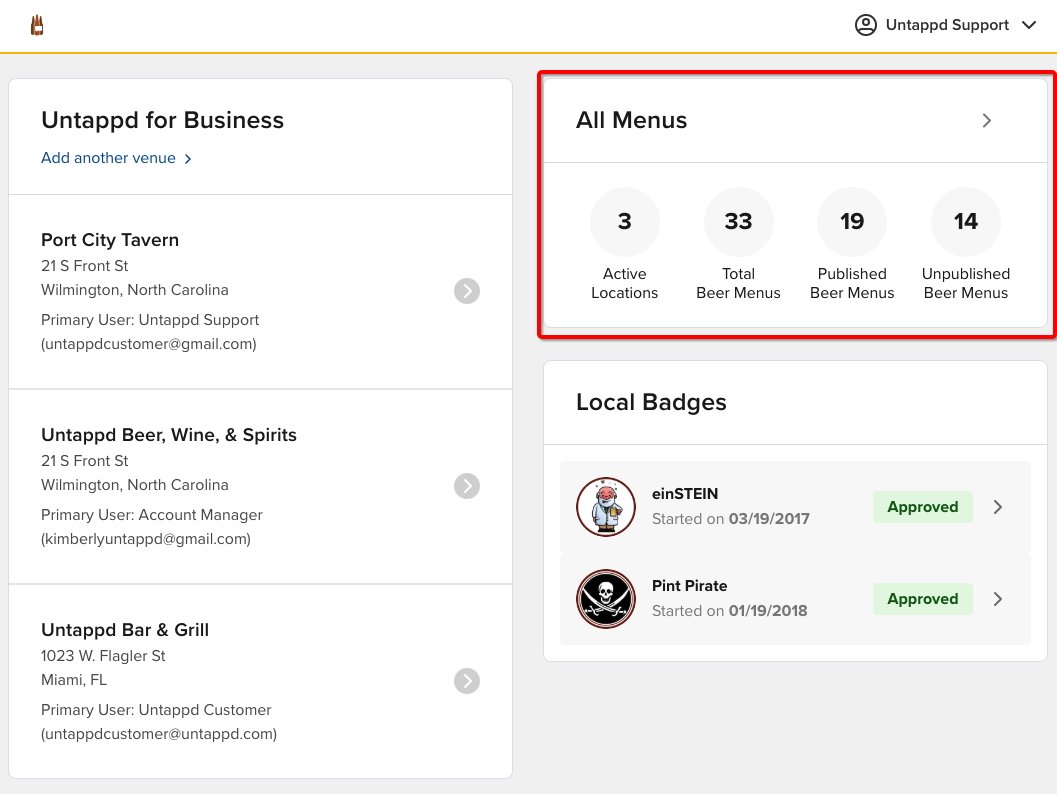
Task: Open Untappd Bar & Grill arrow button
Action: coord(466,681)
